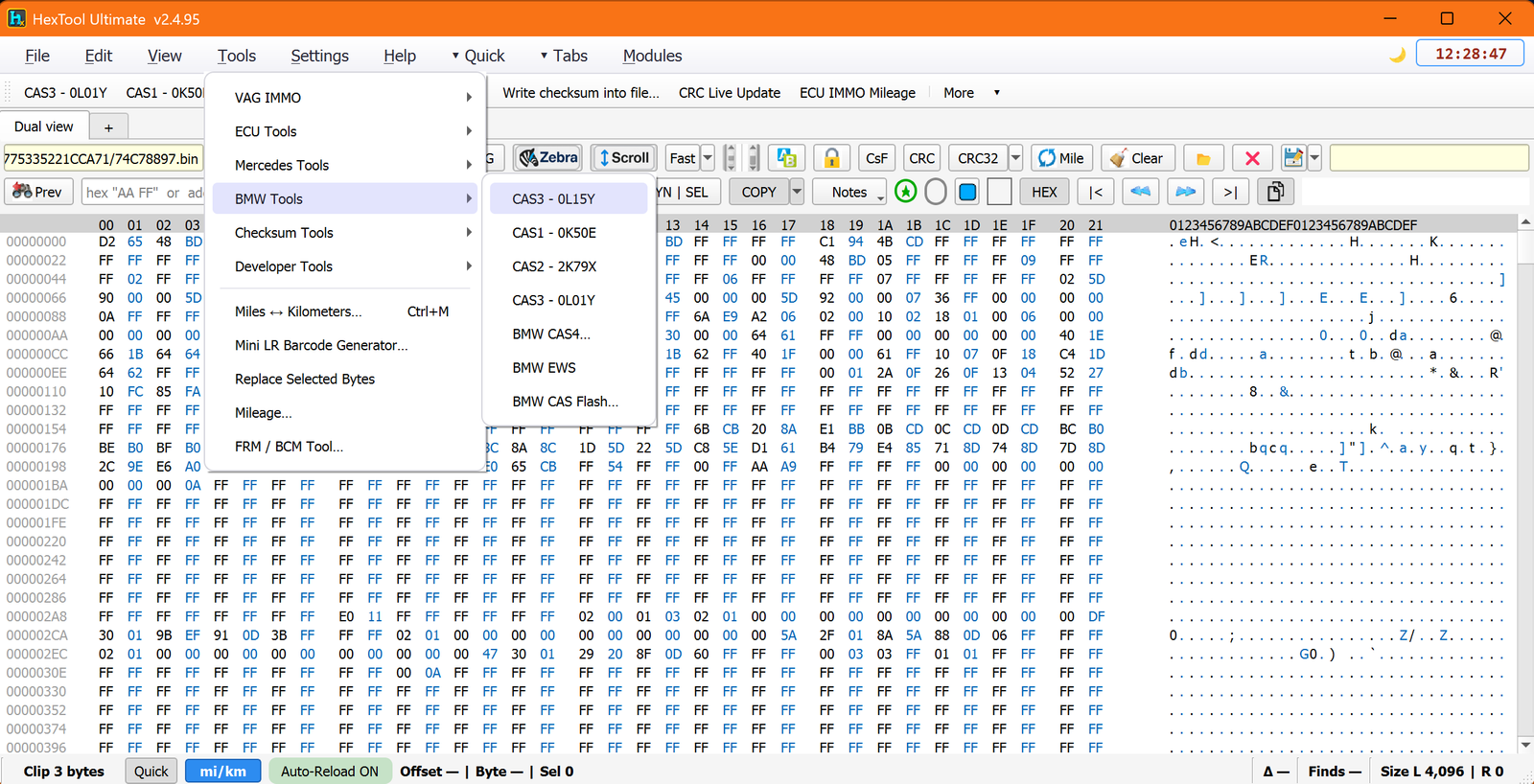Click the hex search input field

pos(144,192)
